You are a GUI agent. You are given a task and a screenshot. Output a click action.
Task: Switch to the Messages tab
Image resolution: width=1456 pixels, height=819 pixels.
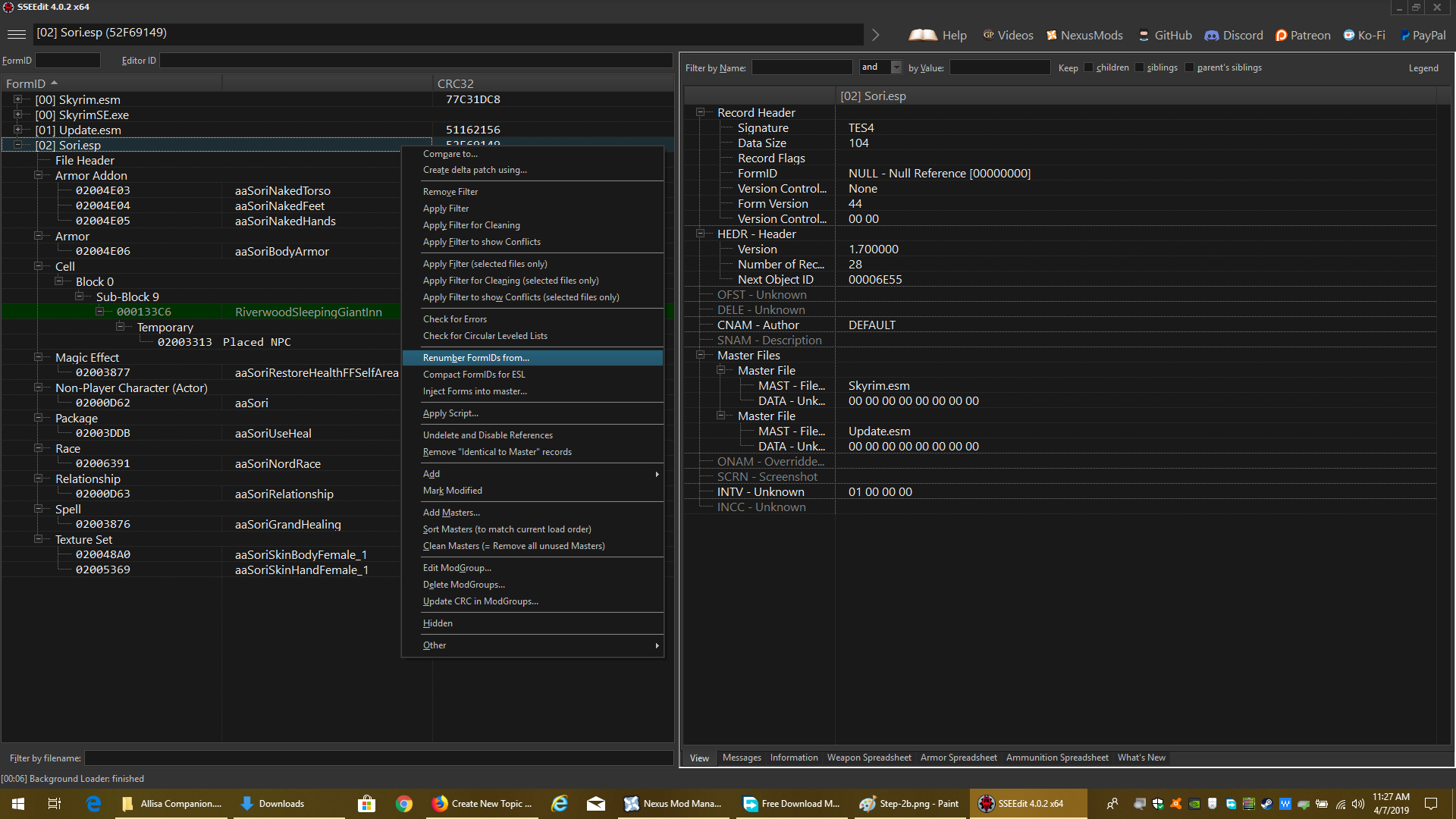click(742, 758)
